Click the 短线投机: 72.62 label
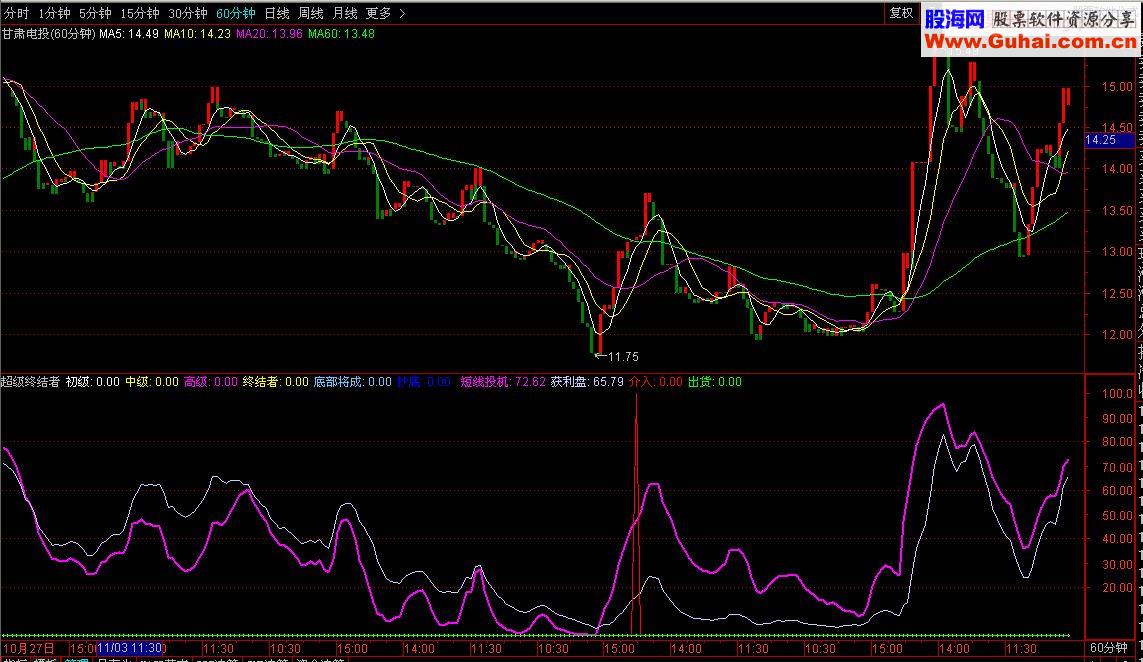The image size is (1143, 662). [x=503, y=381]
